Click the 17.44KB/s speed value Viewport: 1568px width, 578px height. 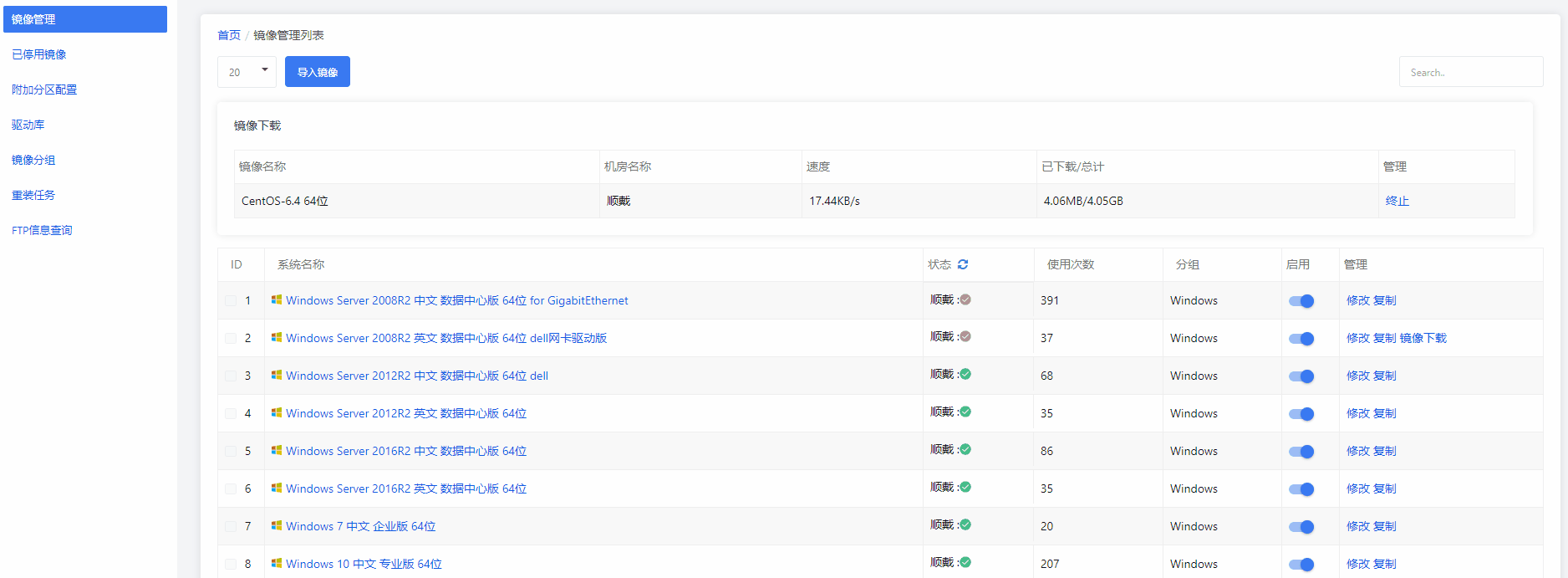pos(834,201)
